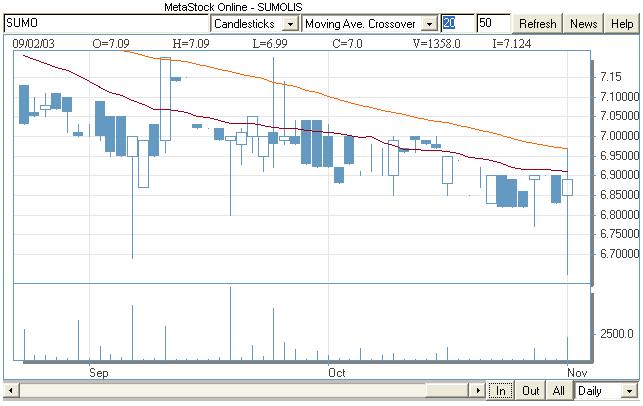Open the Candlesticks chart type dropdown
643x406 pixels.
point(290,24)
